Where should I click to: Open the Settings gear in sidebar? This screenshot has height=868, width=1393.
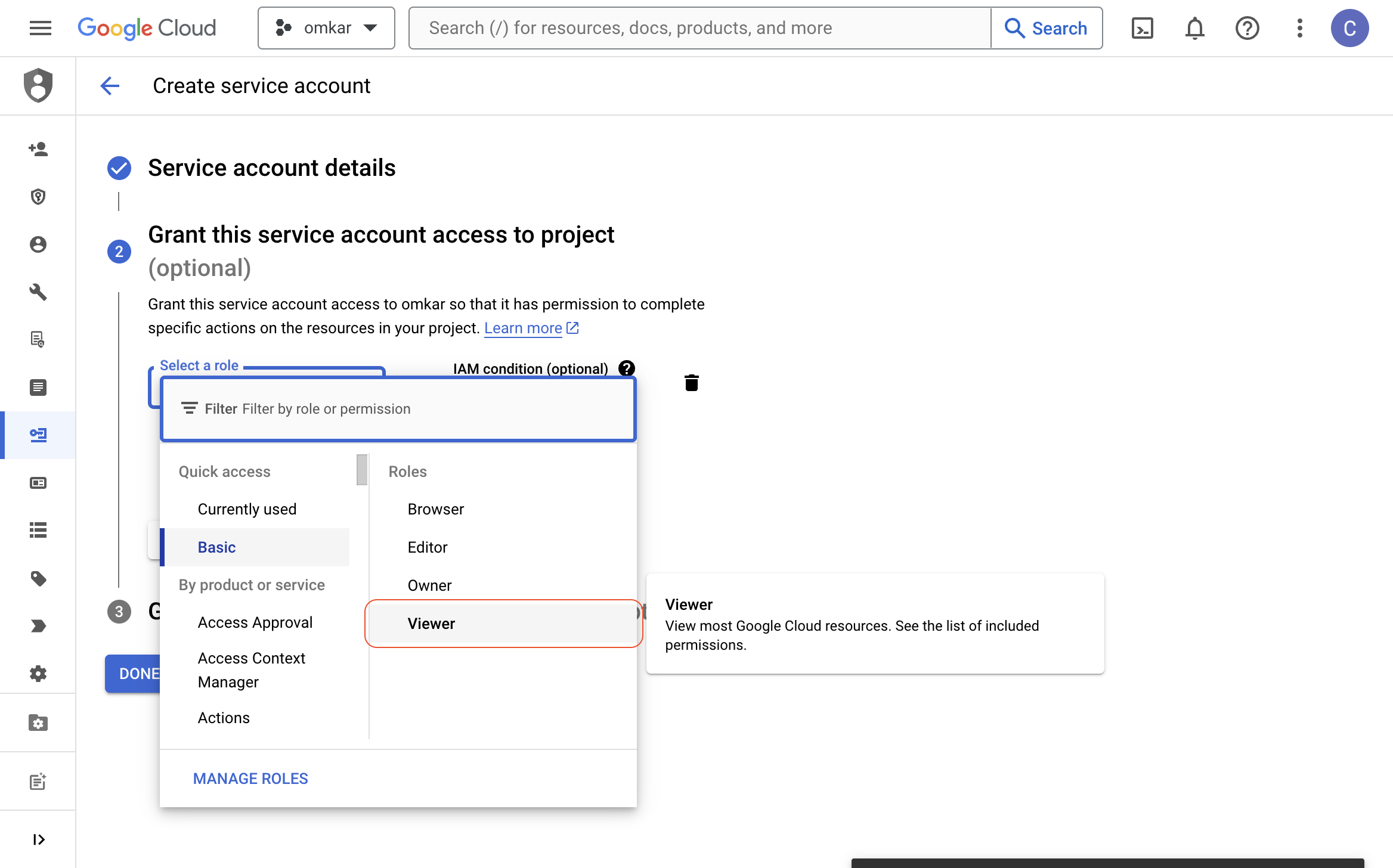pyautogui.click(x=38, y=674)
